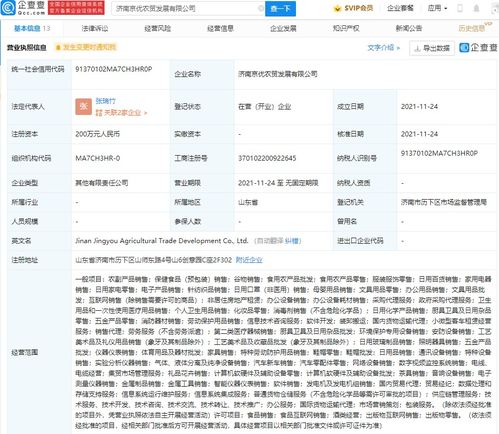Viewport: 499px width, 434px height.
Task: Clear the search box with the X icon
Action: [x=261, y=8]
